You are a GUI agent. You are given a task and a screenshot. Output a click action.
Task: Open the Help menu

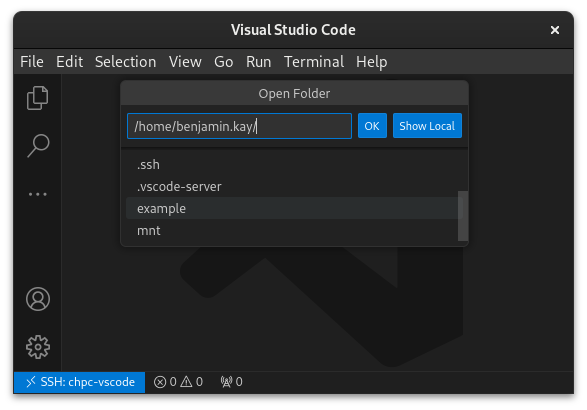coord(371,62)
